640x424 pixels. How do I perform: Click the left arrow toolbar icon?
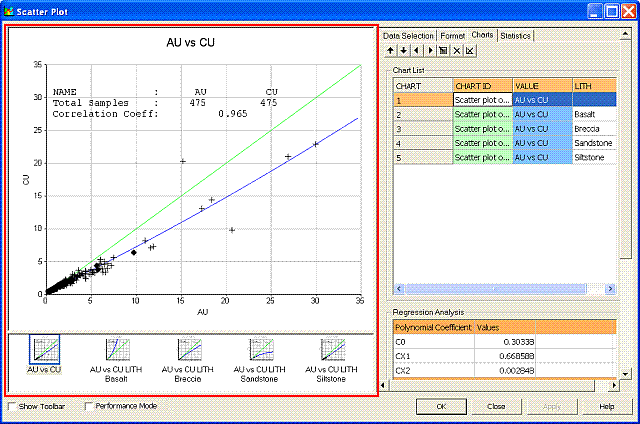point(416,50)
